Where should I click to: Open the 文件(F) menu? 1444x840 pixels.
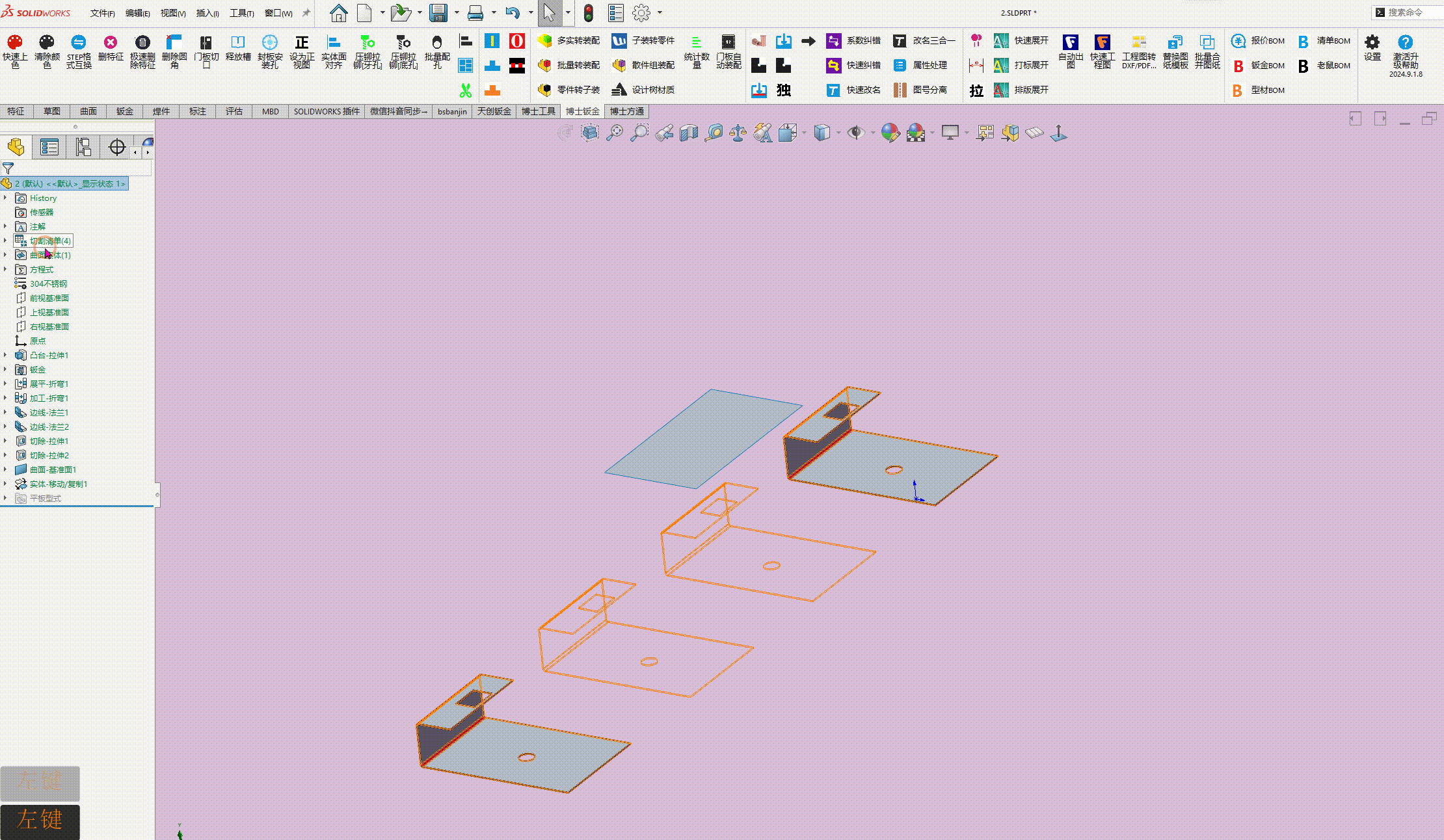[x=103, y=13]
